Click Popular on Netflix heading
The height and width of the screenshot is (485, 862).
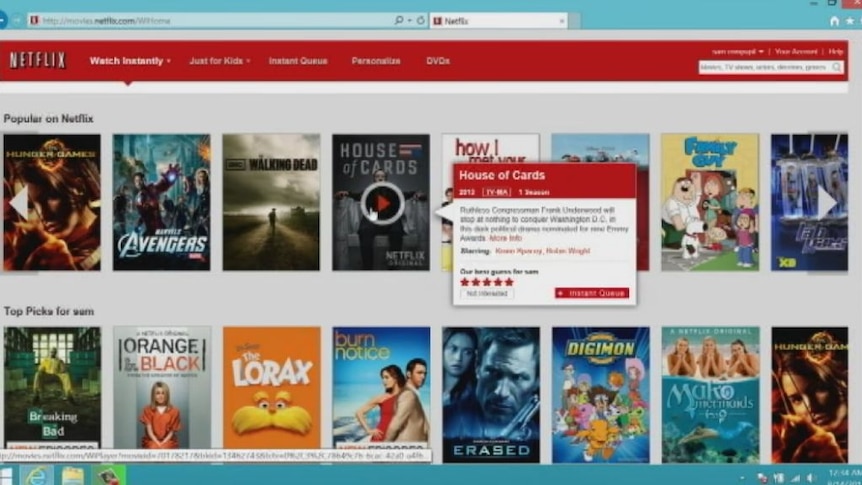pos(48,119)
